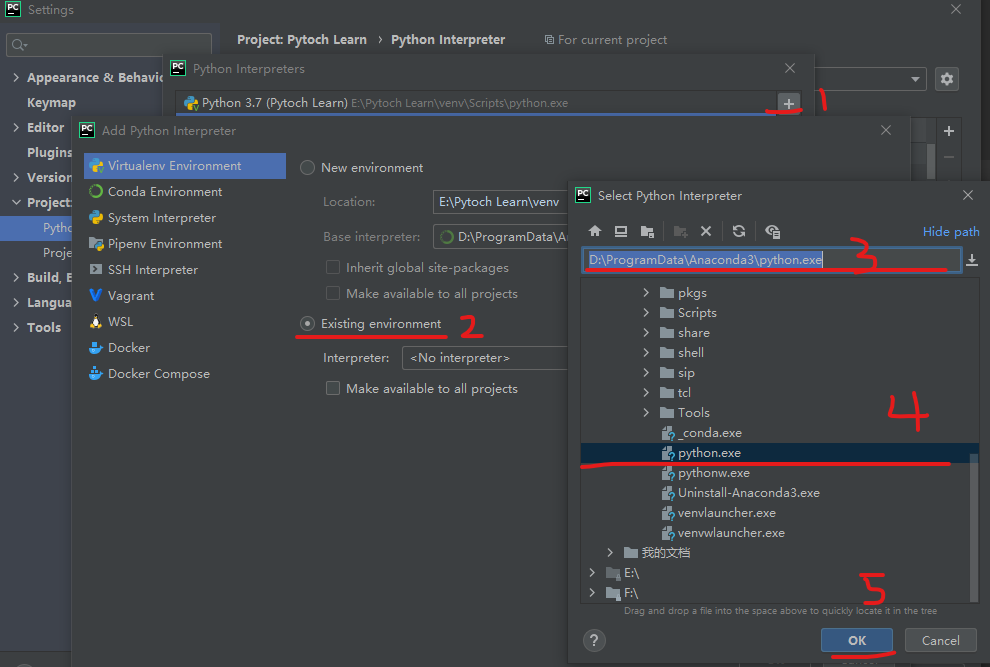Click the Location field E:\Pytoch Learn\venv

pyautogui.click(x=500, y=202)
